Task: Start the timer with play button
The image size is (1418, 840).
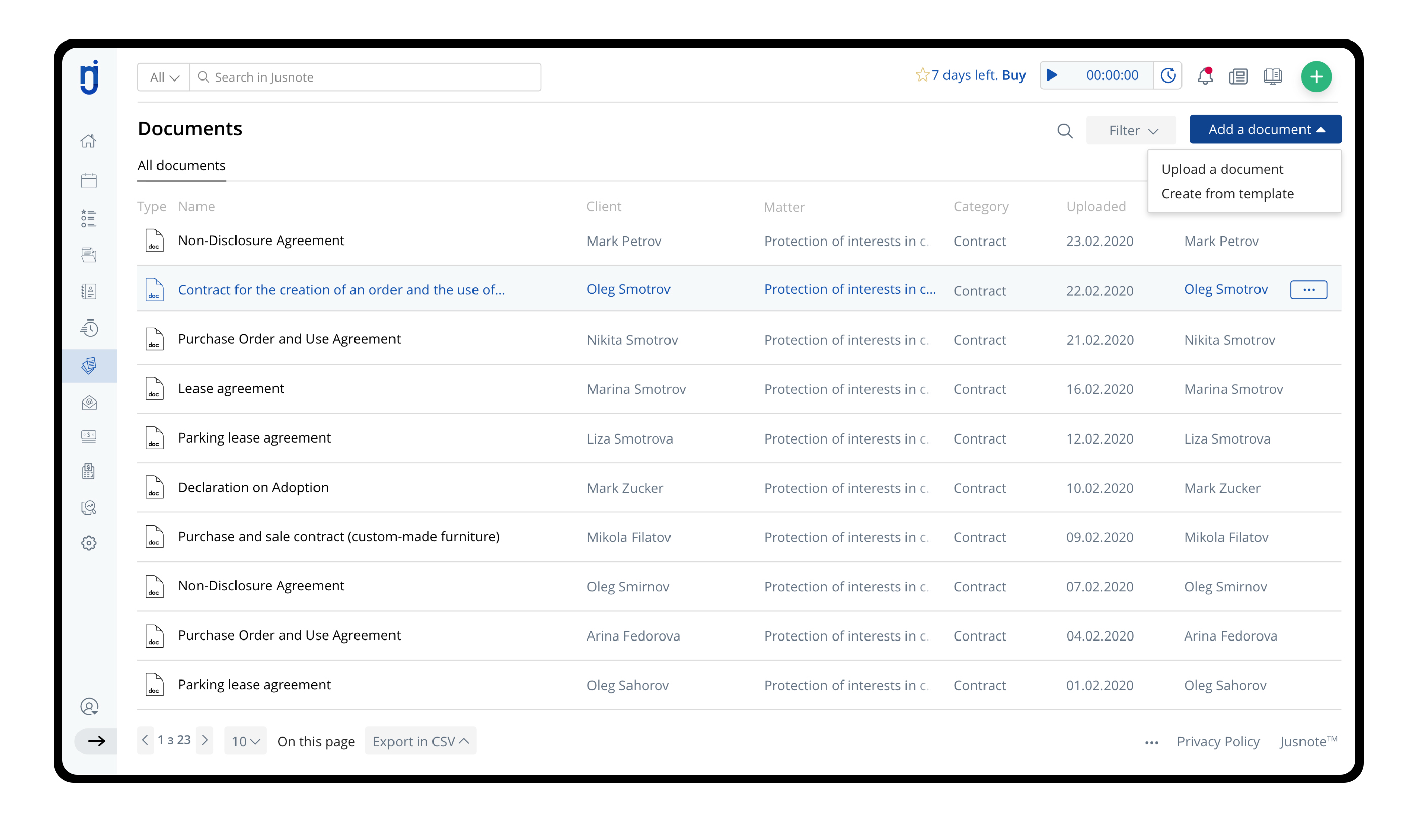Action: [1052, 75]
